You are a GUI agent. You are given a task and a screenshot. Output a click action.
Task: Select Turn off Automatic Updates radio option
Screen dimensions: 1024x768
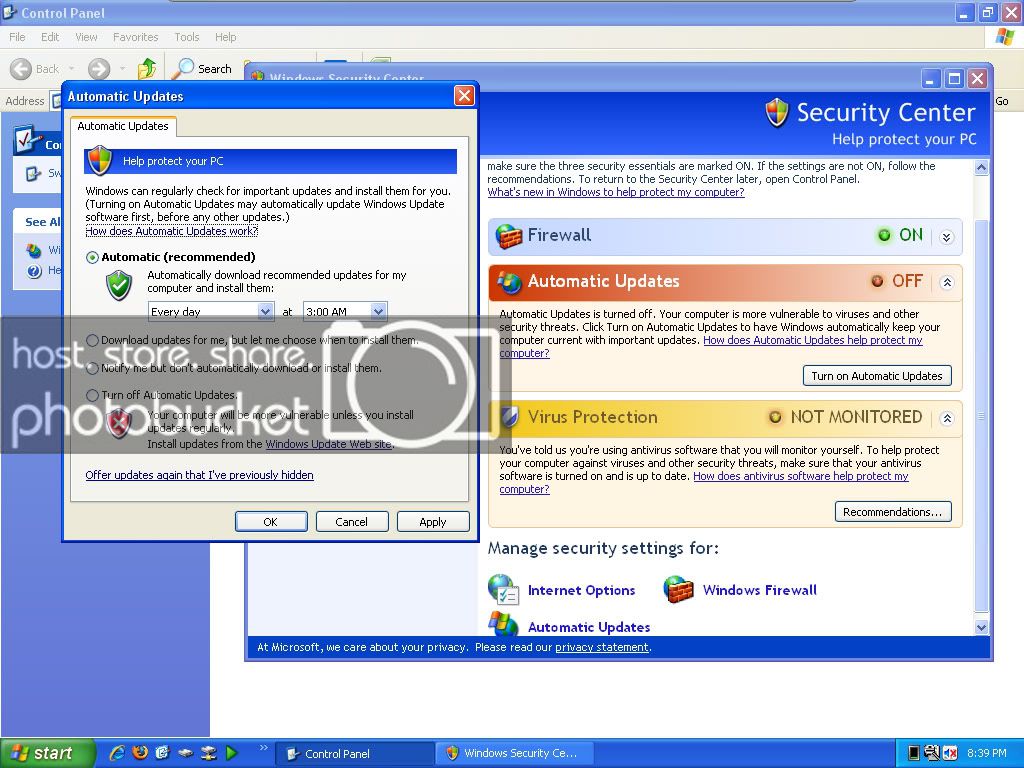93,395
